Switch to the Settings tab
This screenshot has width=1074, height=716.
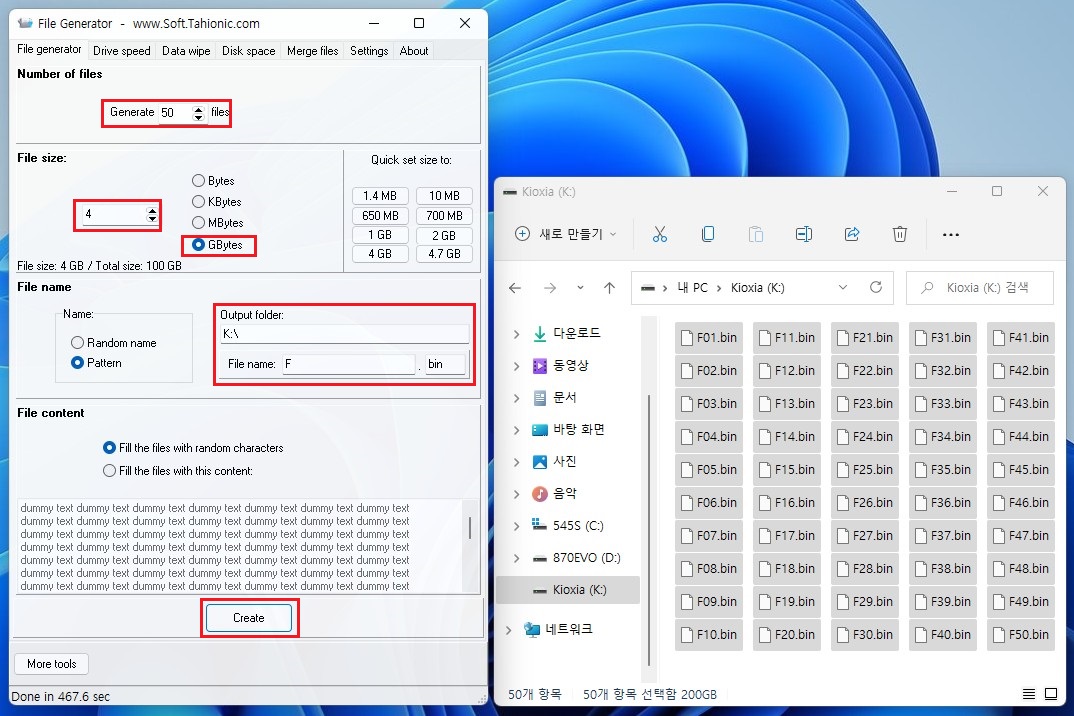369,51
